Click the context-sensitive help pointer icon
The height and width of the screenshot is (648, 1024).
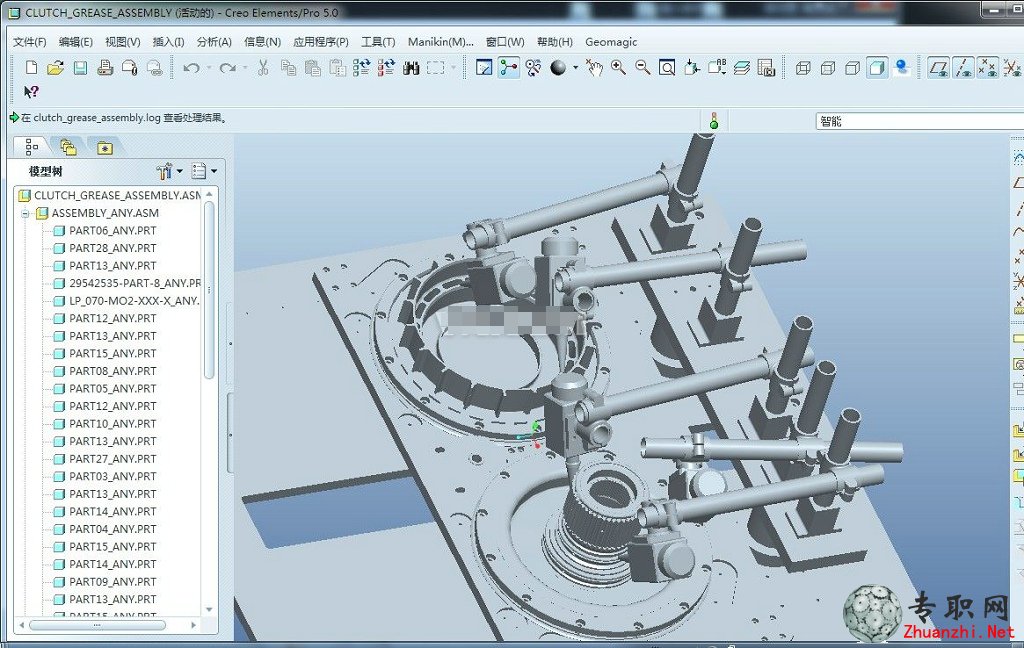click(x=31, y=92)
